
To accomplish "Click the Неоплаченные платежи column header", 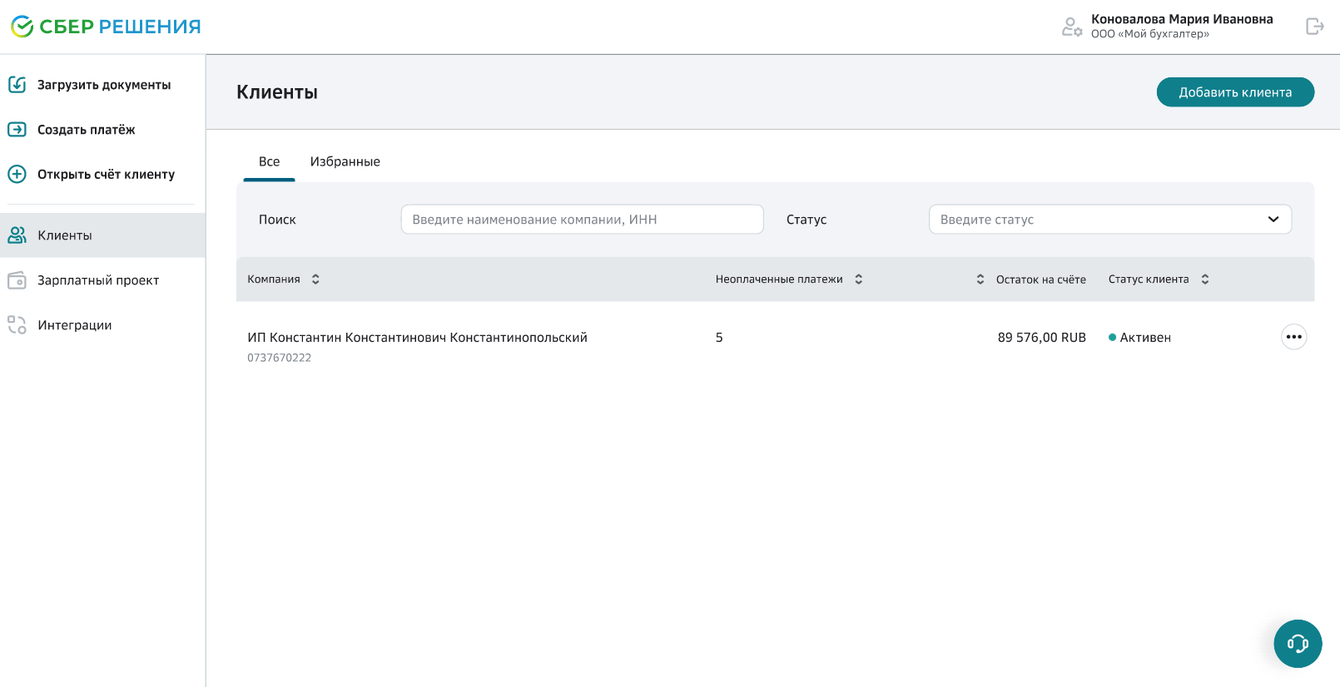I will pyautogui.click(x=779, y=280).
